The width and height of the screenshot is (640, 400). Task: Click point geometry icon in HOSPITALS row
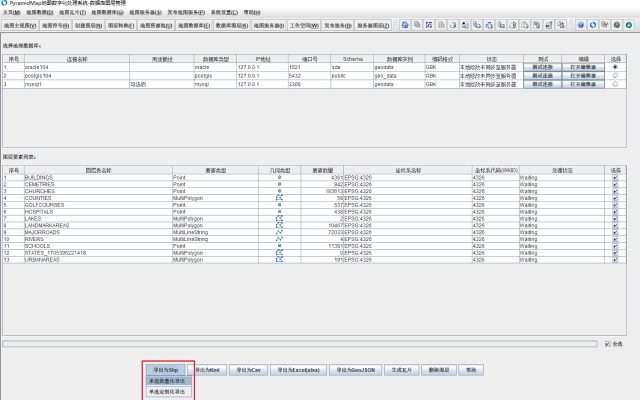[x=280, y=212]
